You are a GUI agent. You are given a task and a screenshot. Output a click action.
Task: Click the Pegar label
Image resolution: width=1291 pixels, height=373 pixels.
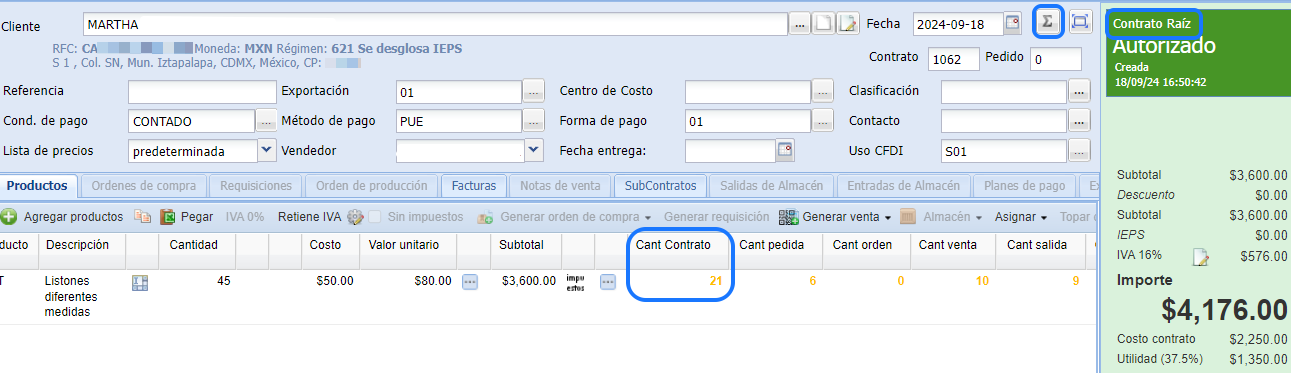[197, 216]
